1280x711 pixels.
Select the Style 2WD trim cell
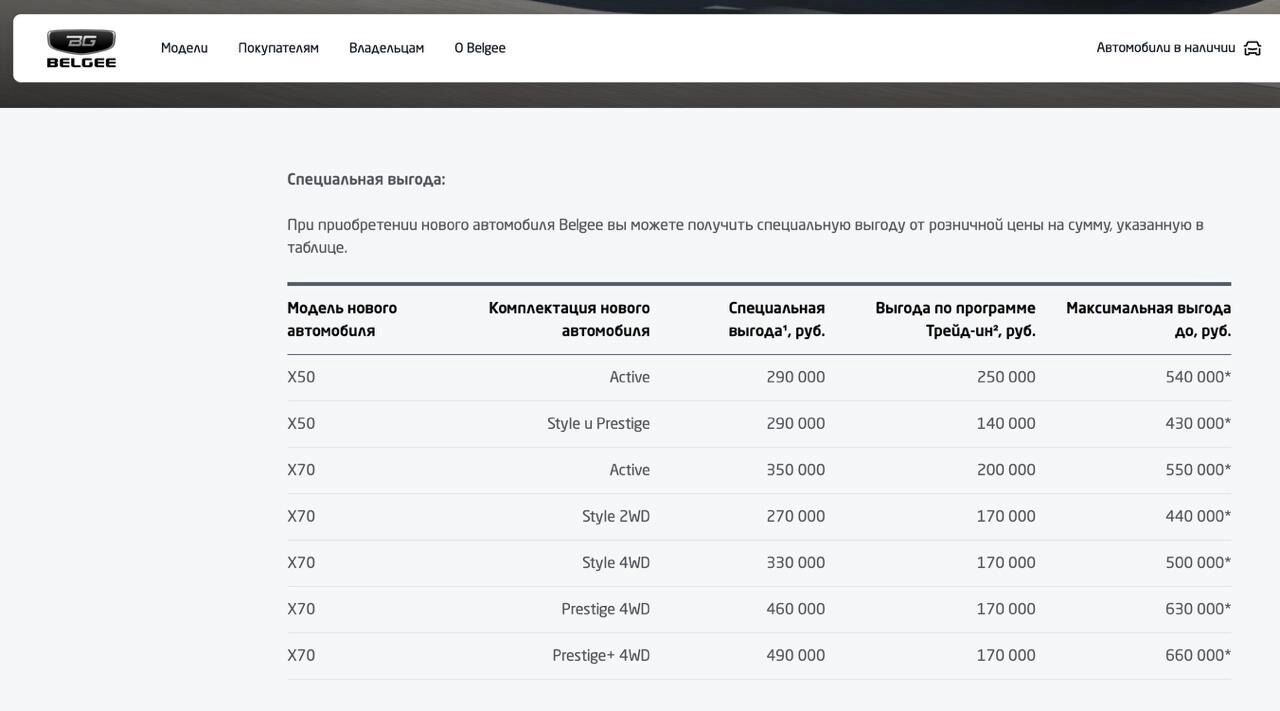pos(616,517)
